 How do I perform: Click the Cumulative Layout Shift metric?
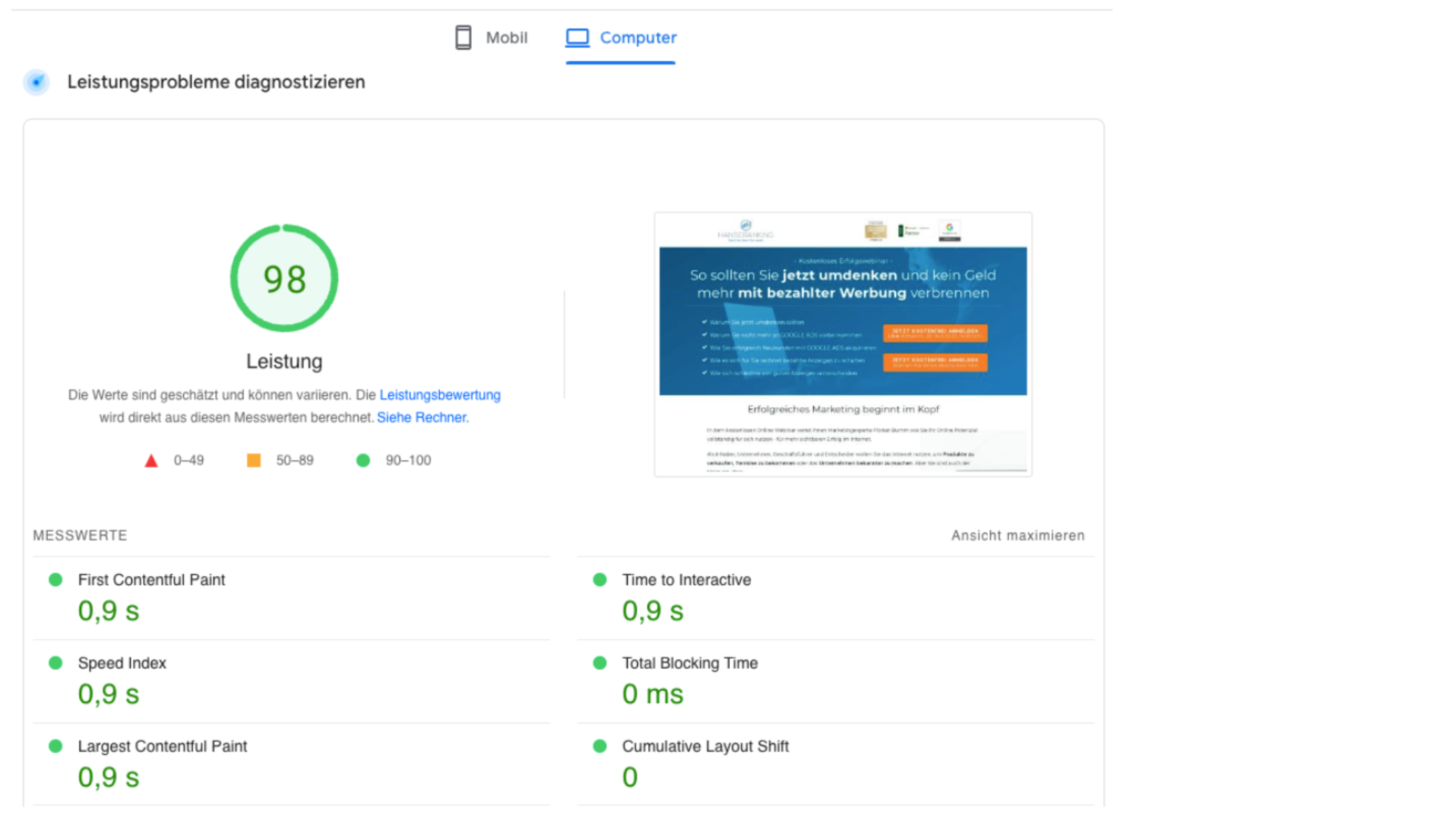835,765
